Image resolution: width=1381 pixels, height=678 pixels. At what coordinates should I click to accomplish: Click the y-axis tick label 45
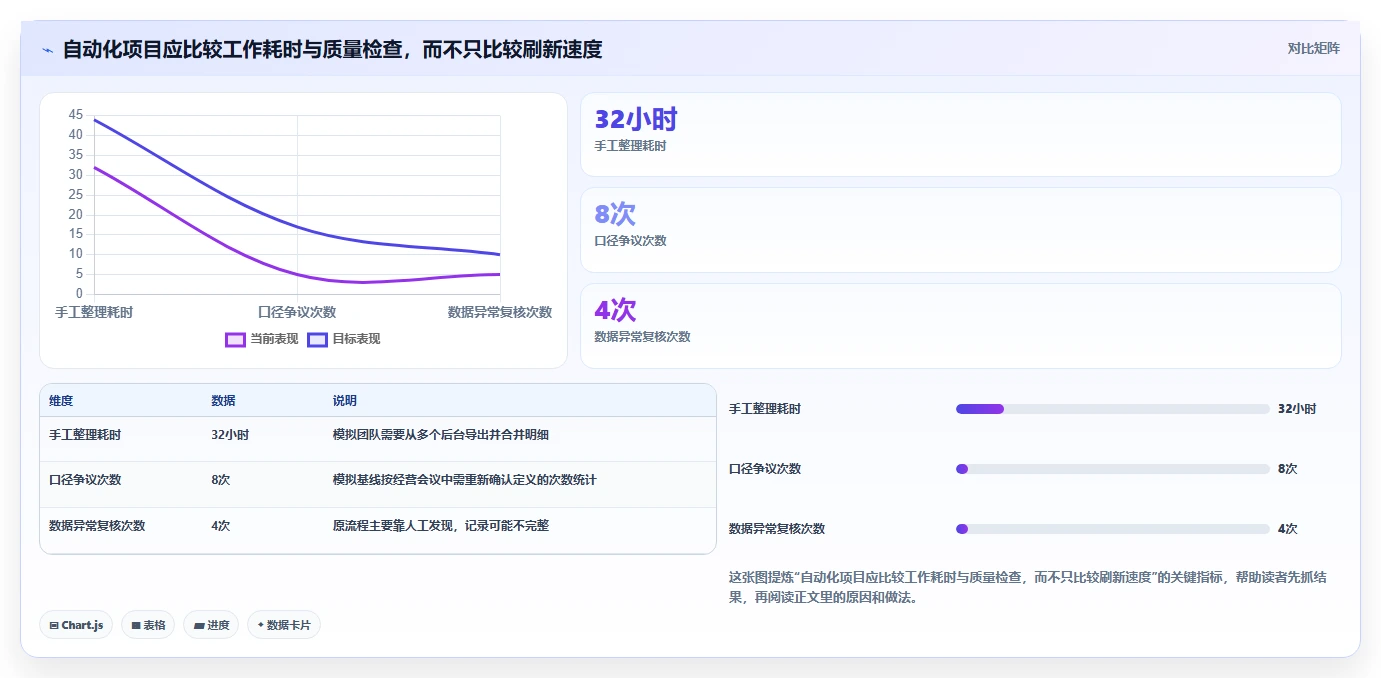(76, 115)
